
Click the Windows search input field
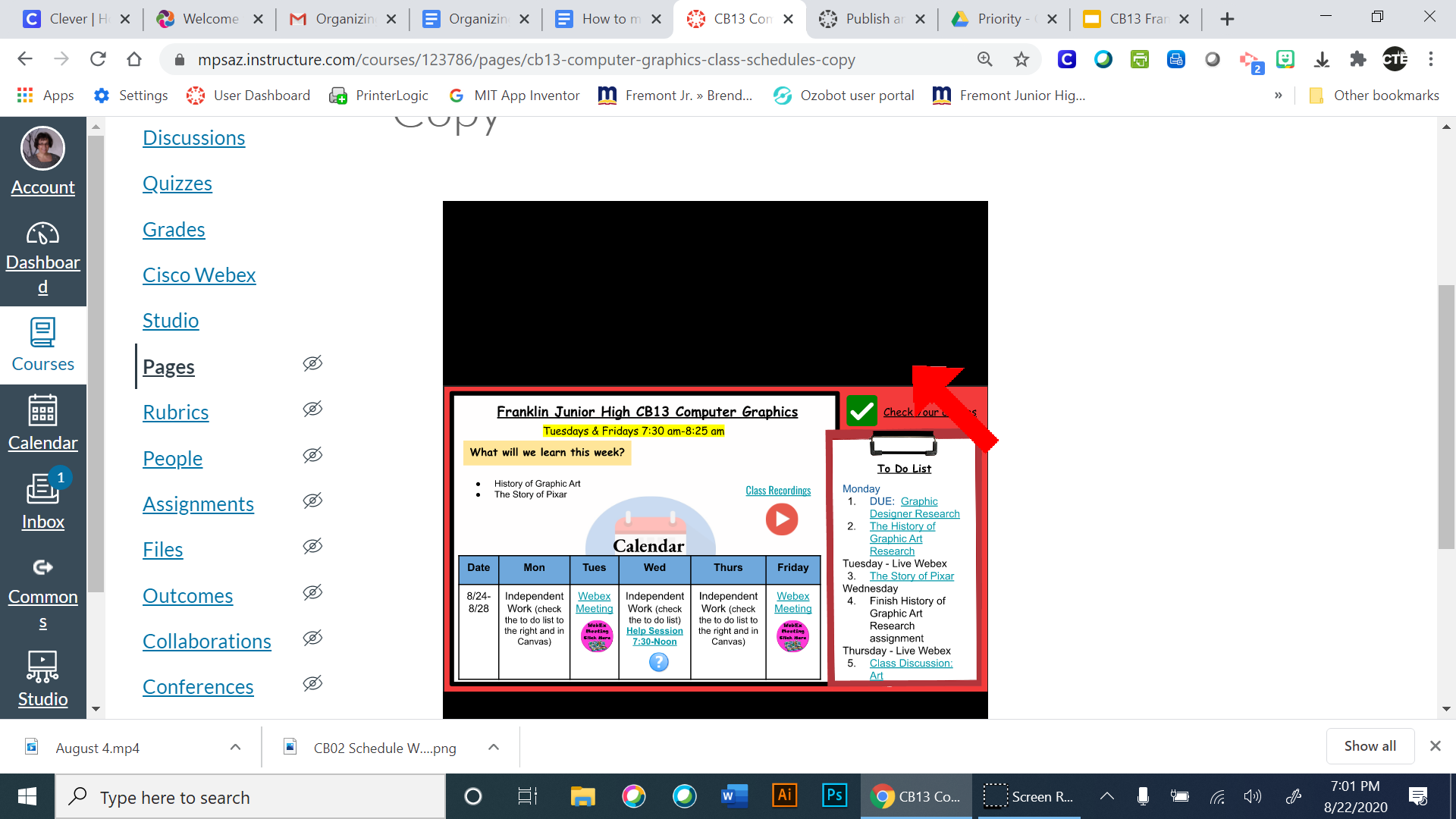tap(250, 797)
